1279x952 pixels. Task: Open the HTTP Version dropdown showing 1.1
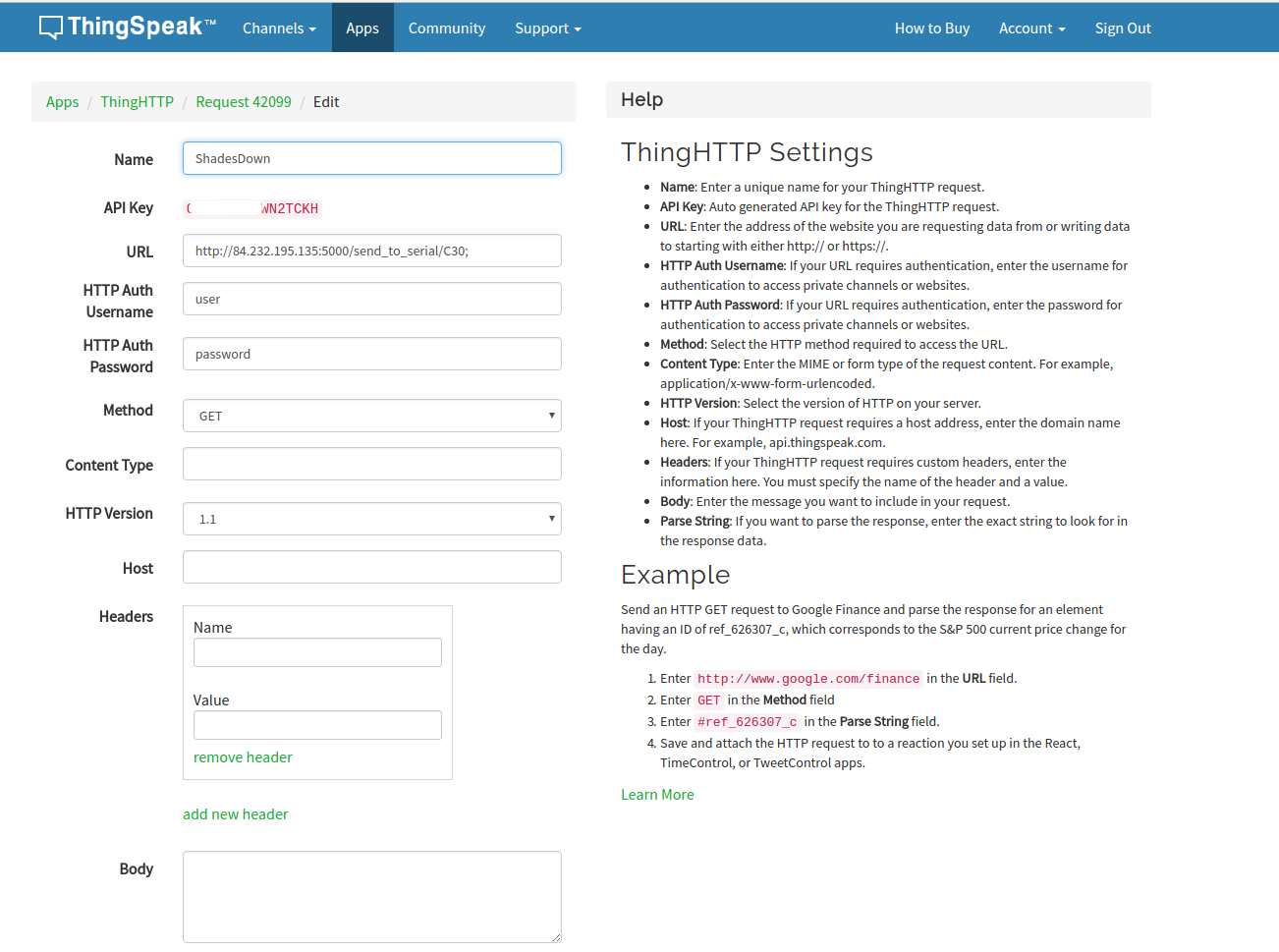(x=372, y=519)
